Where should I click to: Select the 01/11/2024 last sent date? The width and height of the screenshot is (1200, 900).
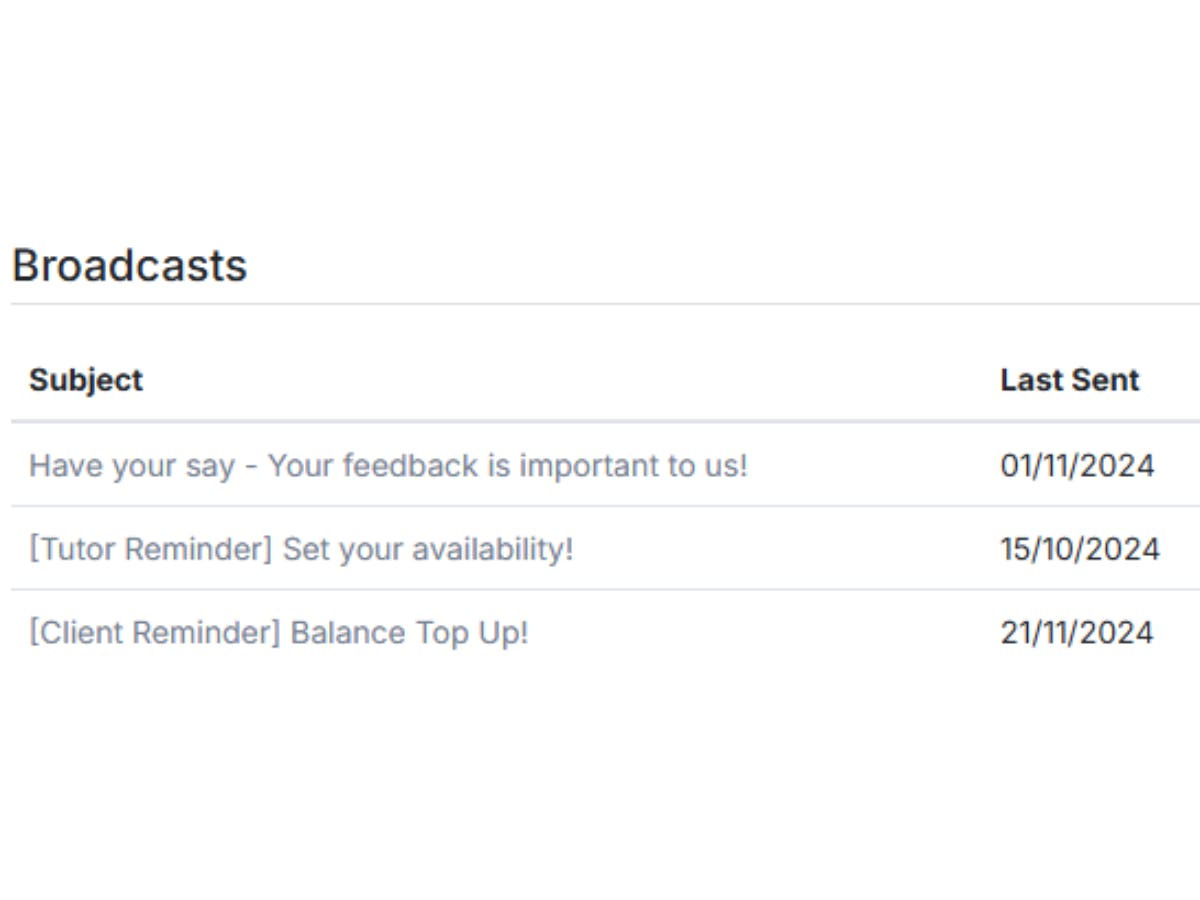coord(1077,466)
